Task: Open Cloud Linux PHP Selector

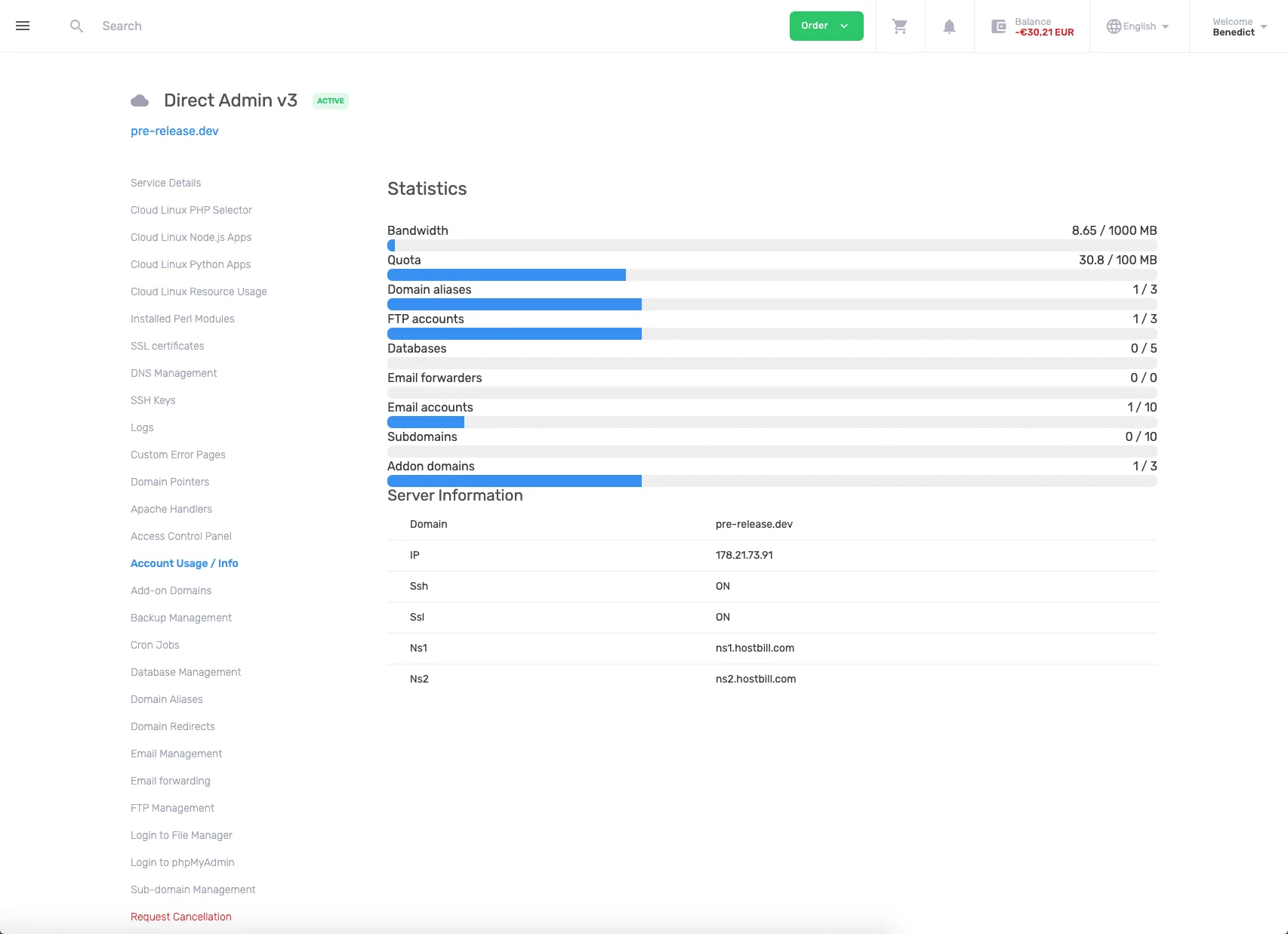Action: click(x=191, y=210)
